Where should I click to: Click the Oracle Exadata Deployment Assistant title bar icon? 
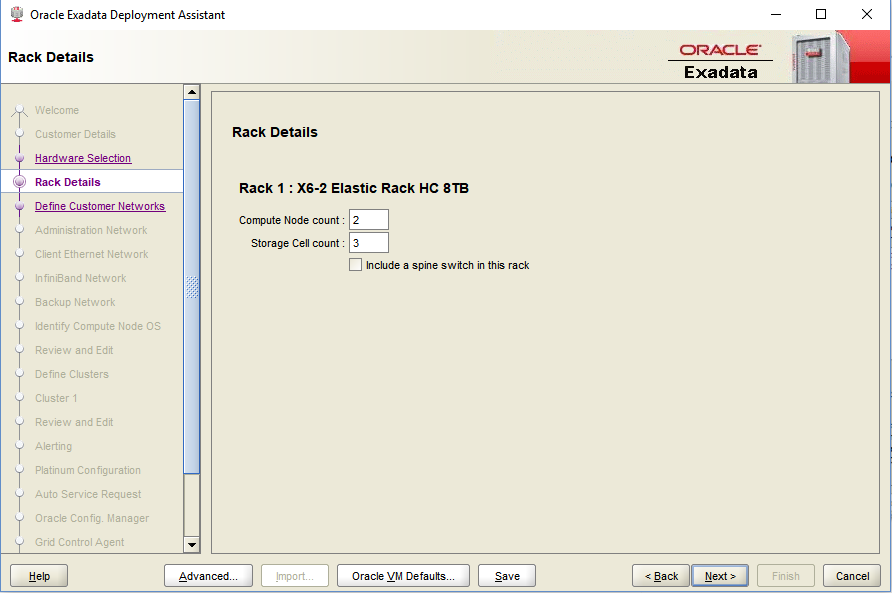click(16, 15)
